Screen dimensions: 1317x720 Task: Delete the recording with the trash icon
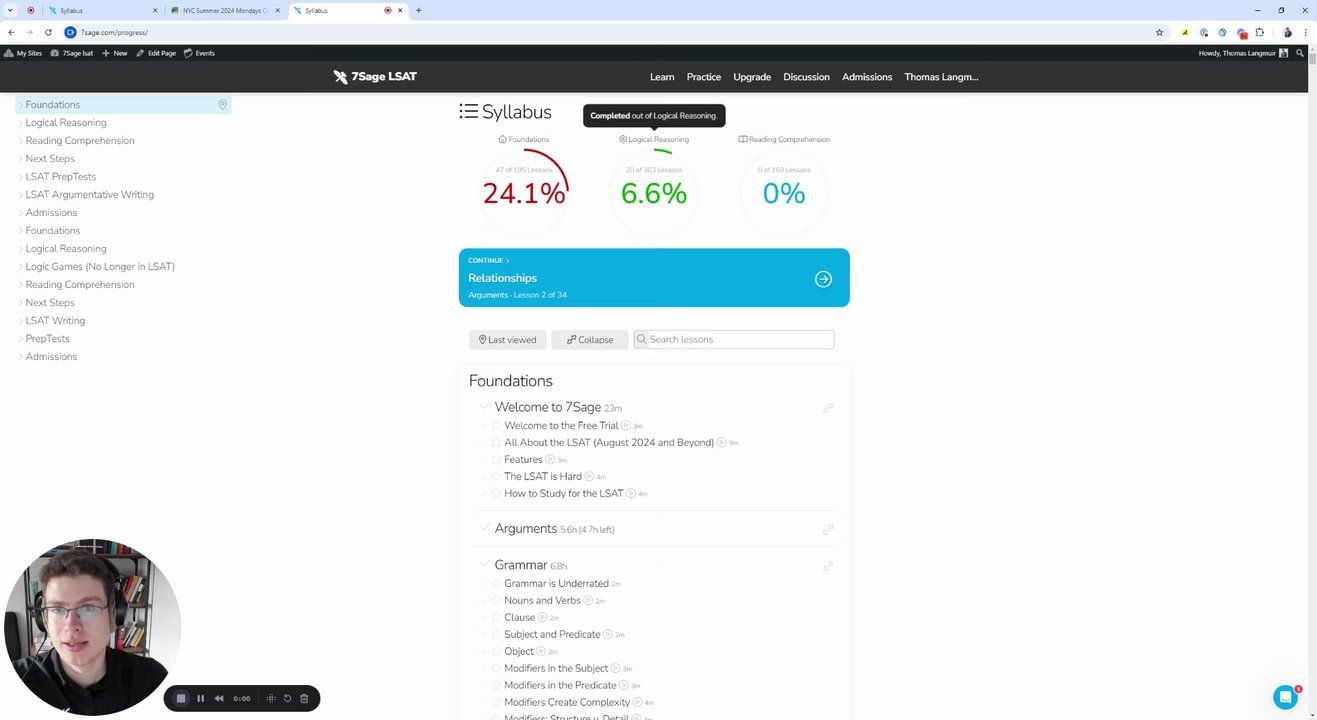(304, 698)
